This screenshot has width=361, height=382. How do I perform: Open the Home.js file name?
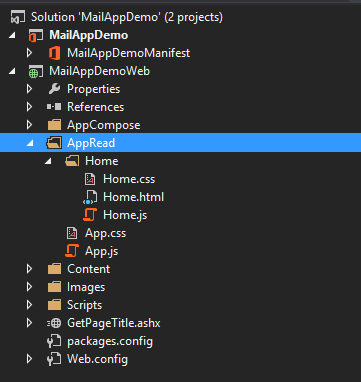coord(125,215)
